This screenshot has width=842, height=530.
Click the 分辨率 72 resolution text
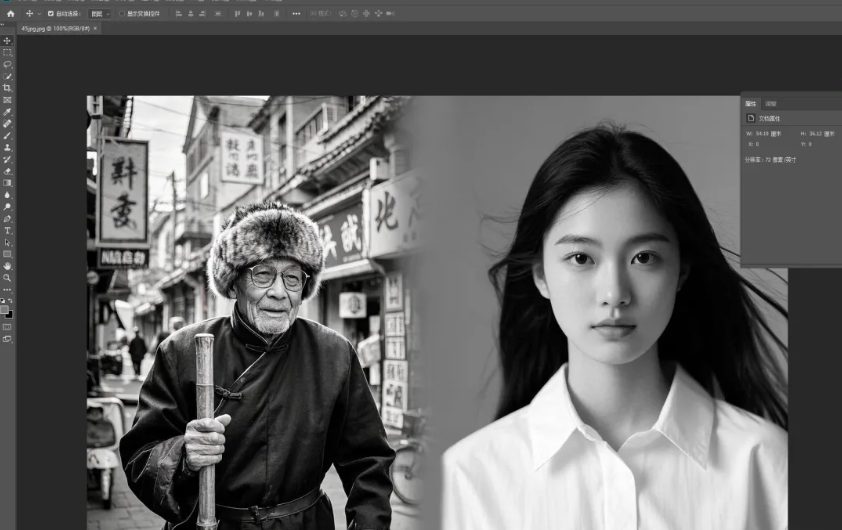[x=770, y=159]
